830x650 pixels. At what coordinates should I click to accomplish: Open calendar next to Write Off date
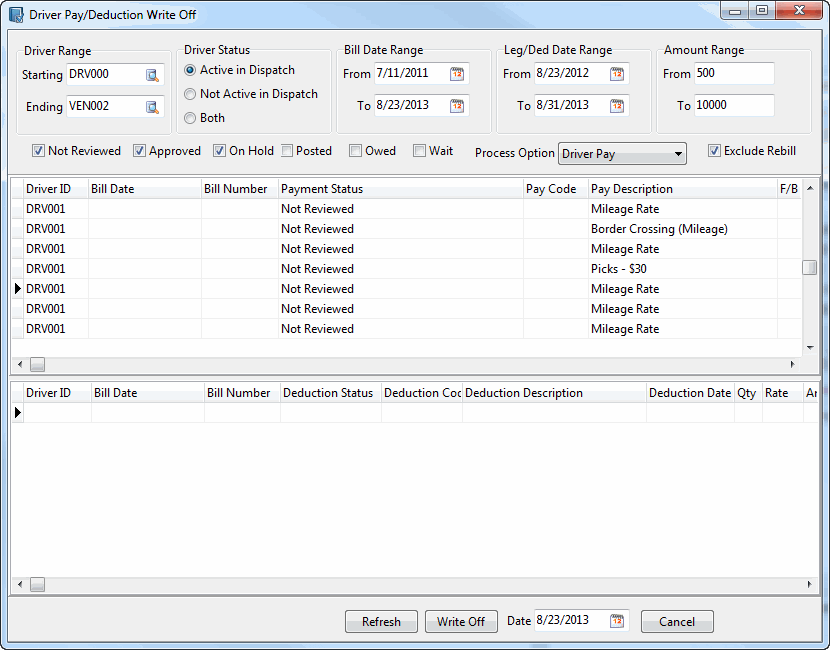[x=617, y=621]
